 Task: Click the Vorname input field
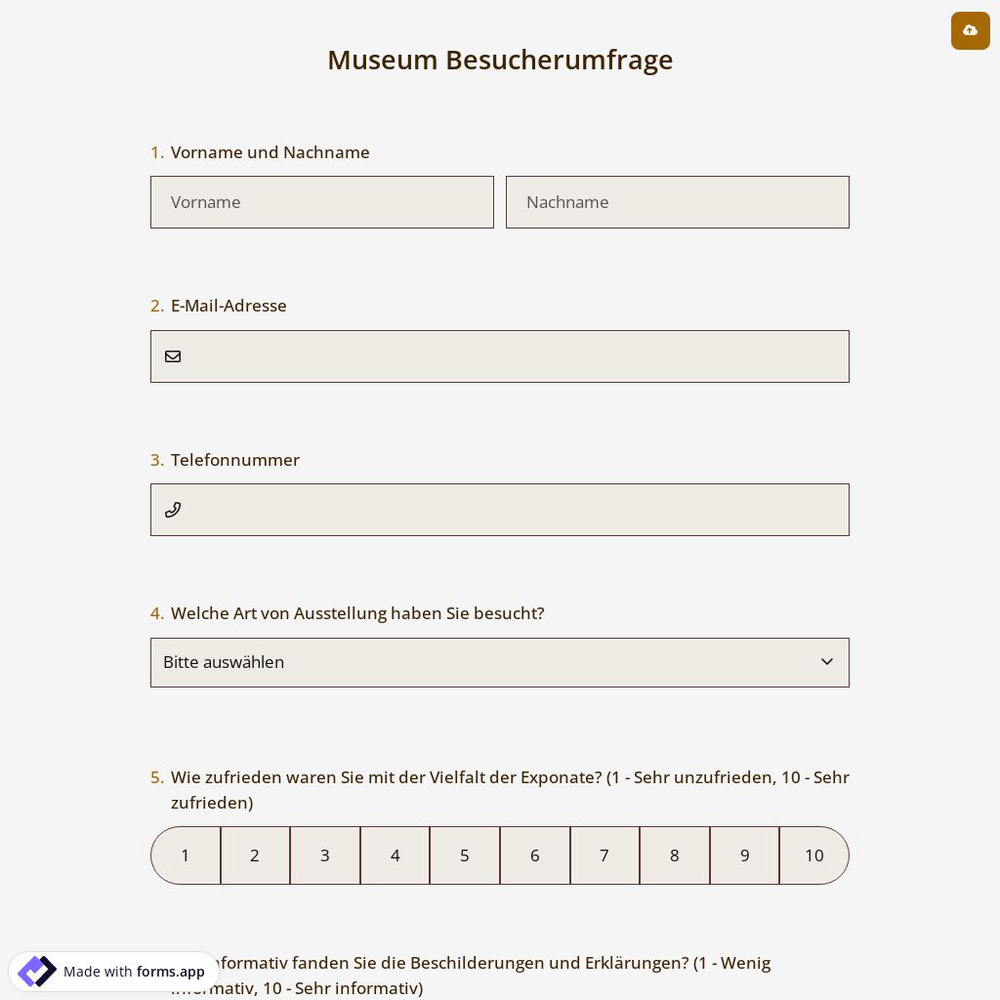322,202
